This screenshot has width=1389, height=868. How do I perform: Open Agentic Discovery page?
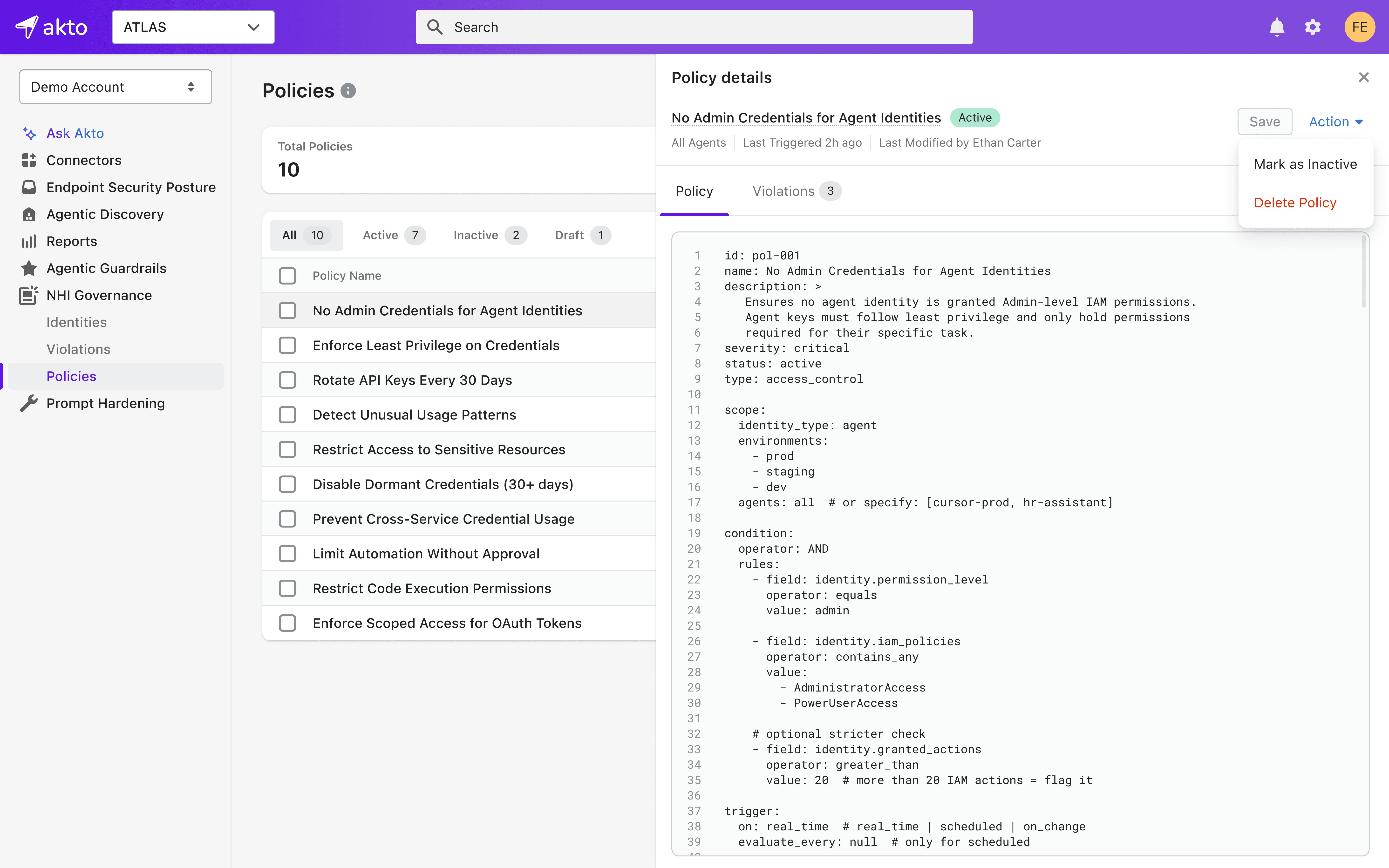105,214
